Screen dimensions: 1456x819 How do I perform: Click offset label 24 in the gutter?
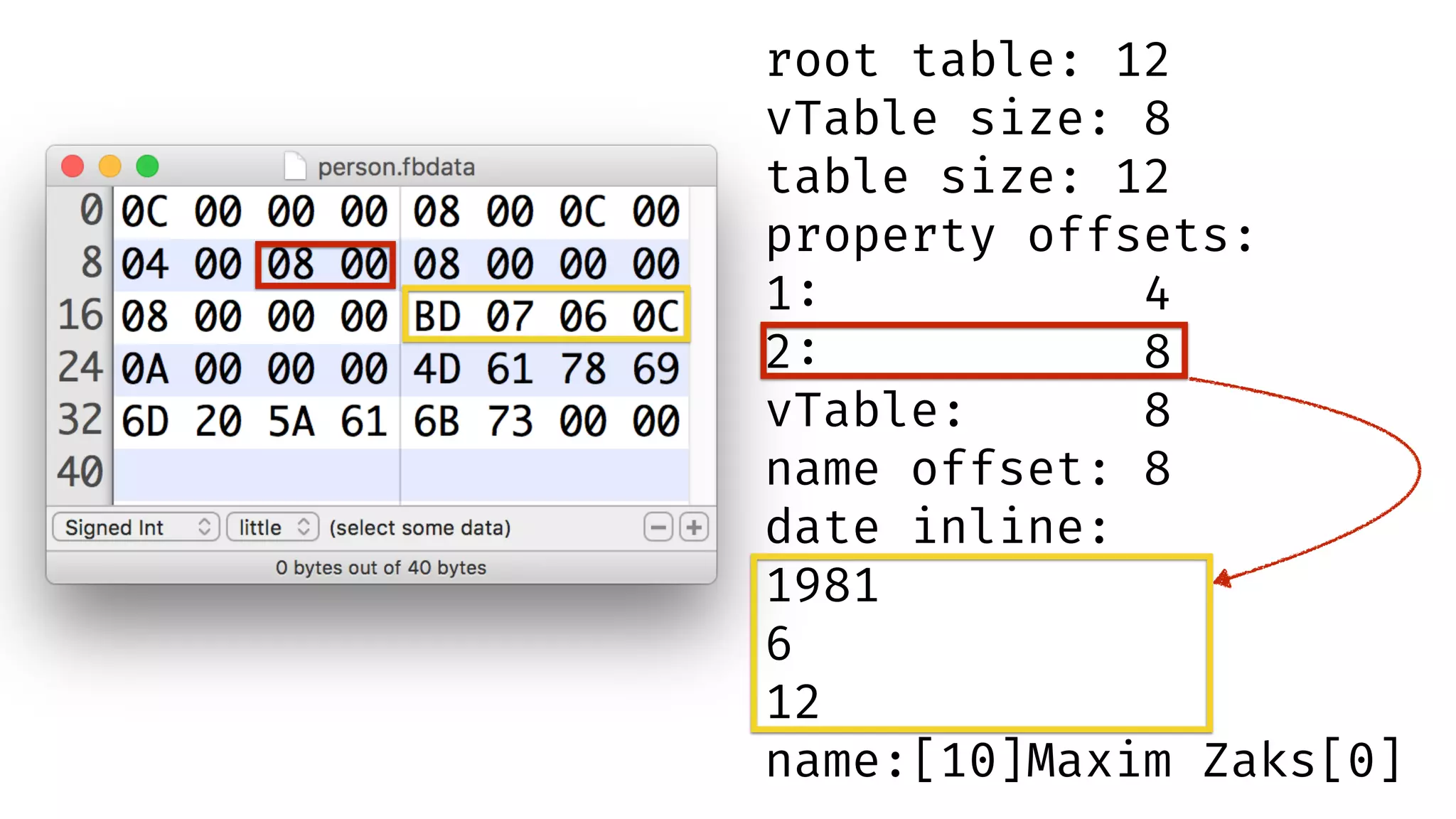[80, 368]
